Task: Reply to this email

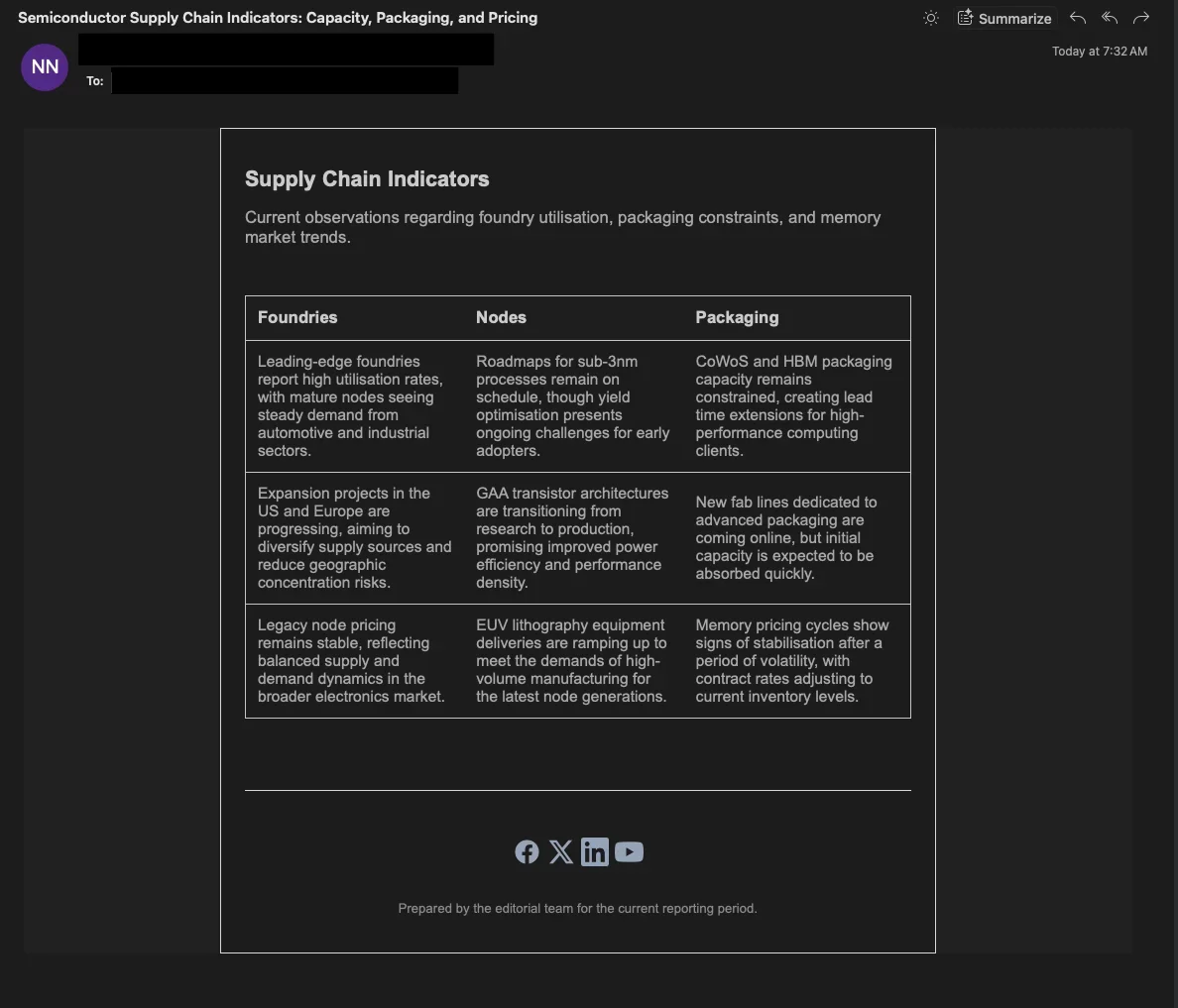Action: tap(1077, 18)
